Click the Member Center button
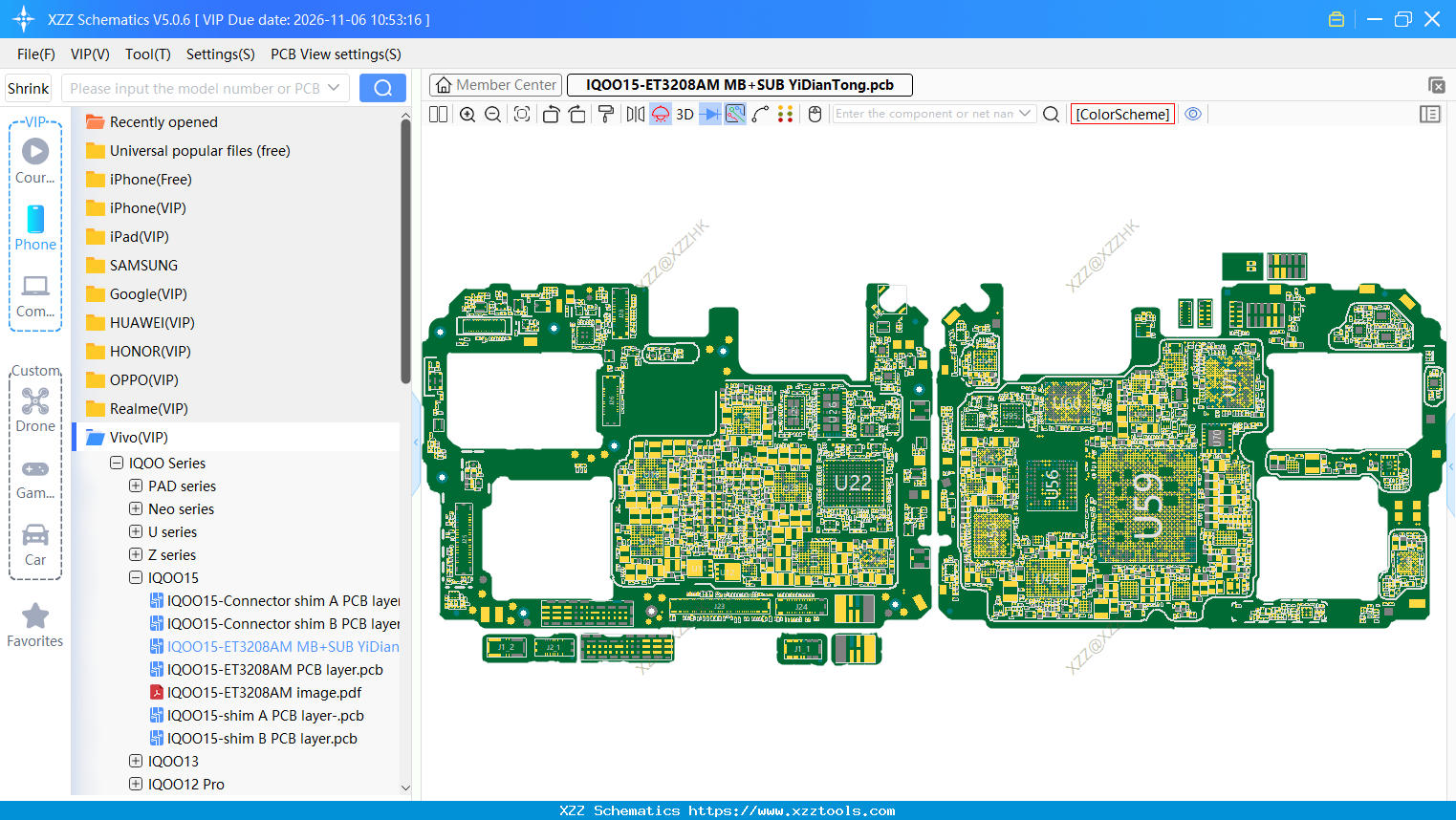 click(496, 85)
